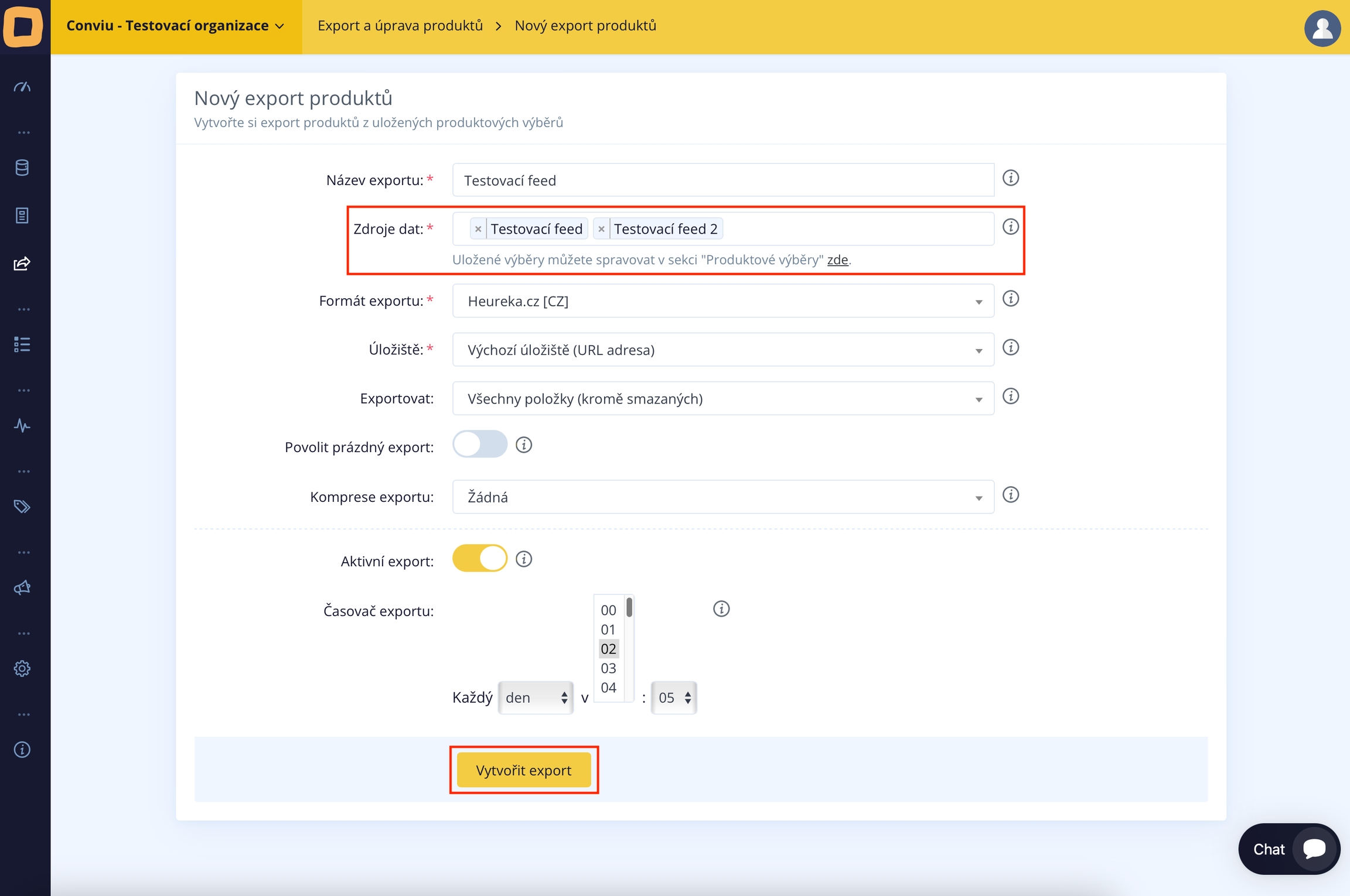Open the price tags icon in sidebar
Screen dimensions: 1350x896
click(x=22, y=507)
